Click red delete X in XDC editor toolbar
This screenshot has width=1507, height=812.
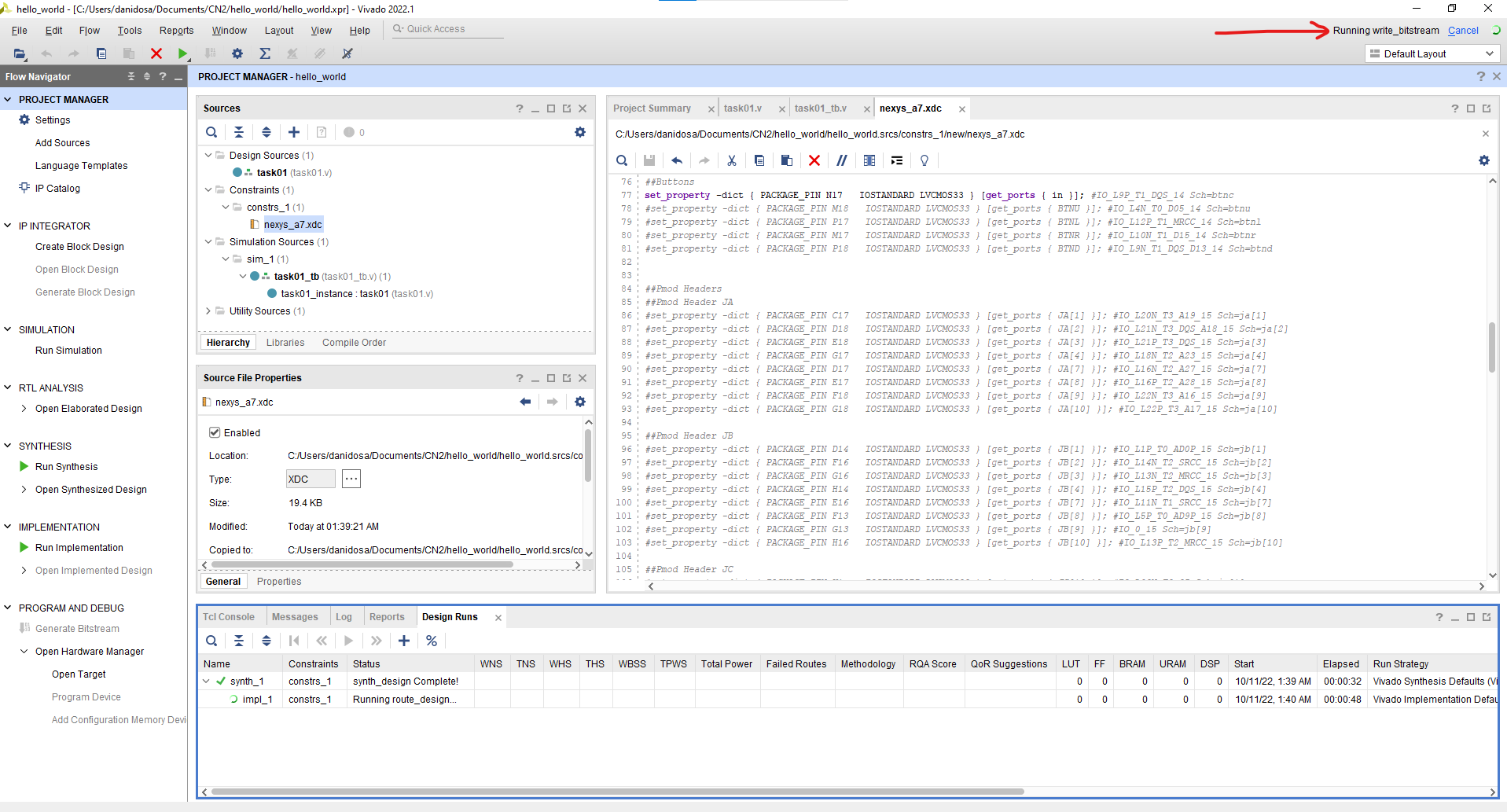pyautogui.click(x=814, y=160)
